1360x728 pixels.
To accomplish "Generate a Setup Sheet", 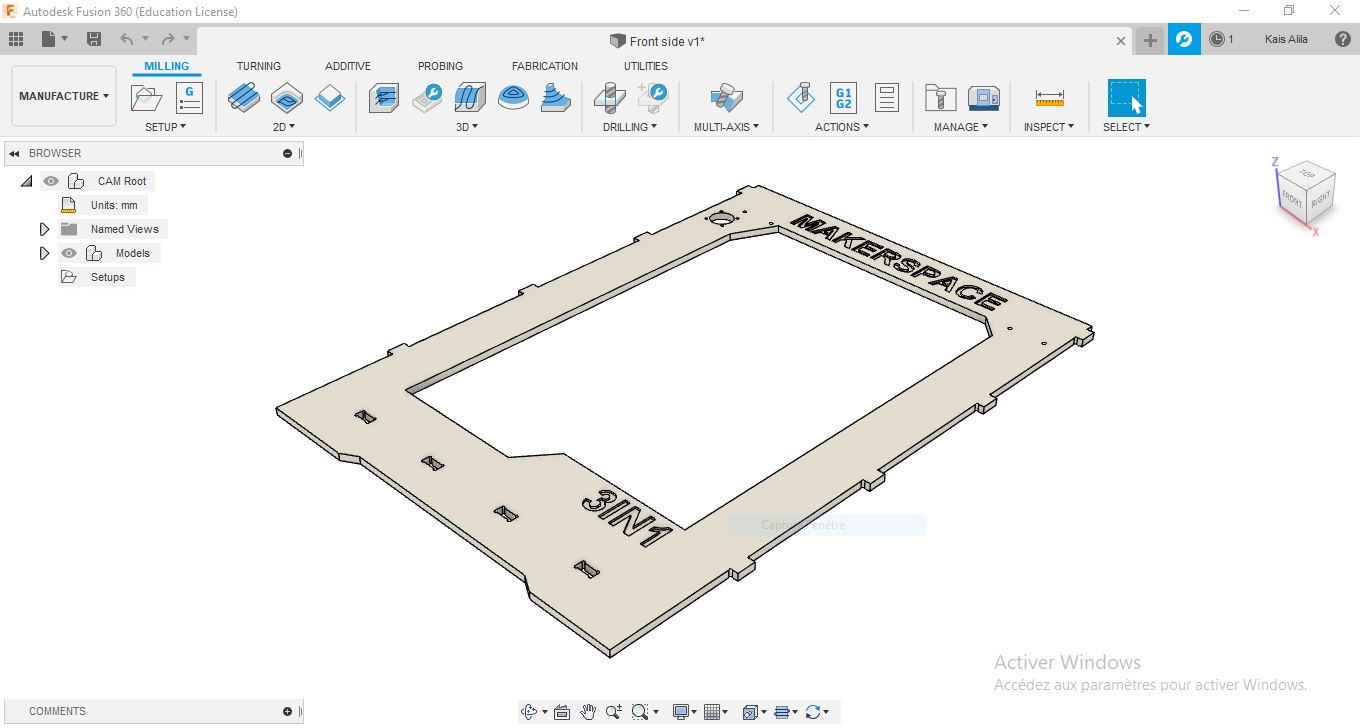I will click(x=886, y=97).
